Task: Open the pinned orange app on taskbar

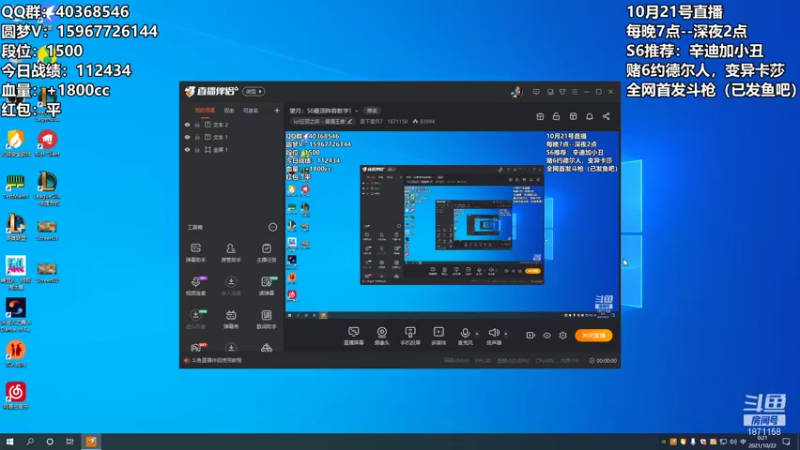Action: [x=91, y=441]
